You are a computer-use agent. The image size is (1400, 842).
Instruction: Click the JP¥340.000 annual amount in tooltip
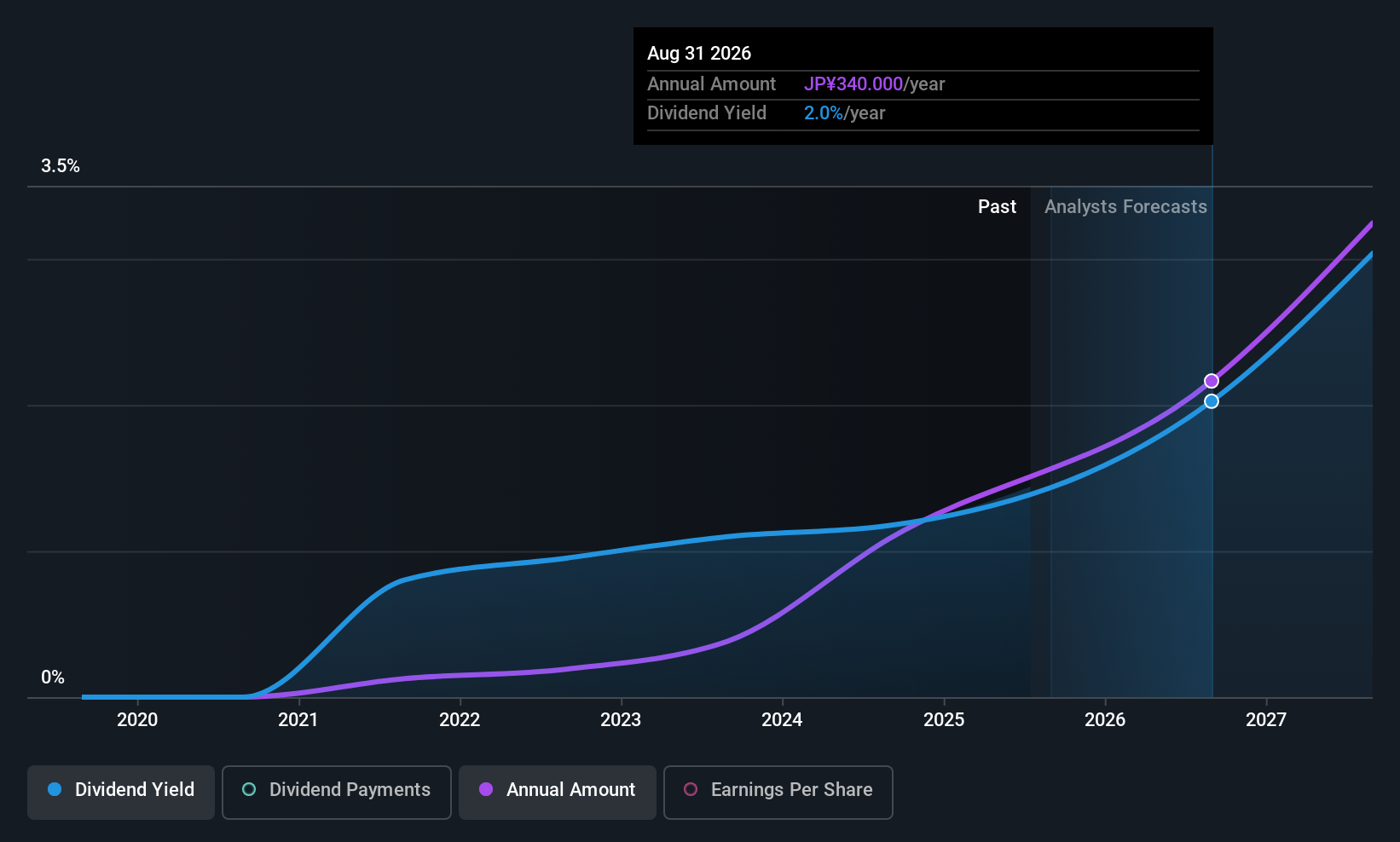click(853, 84)
